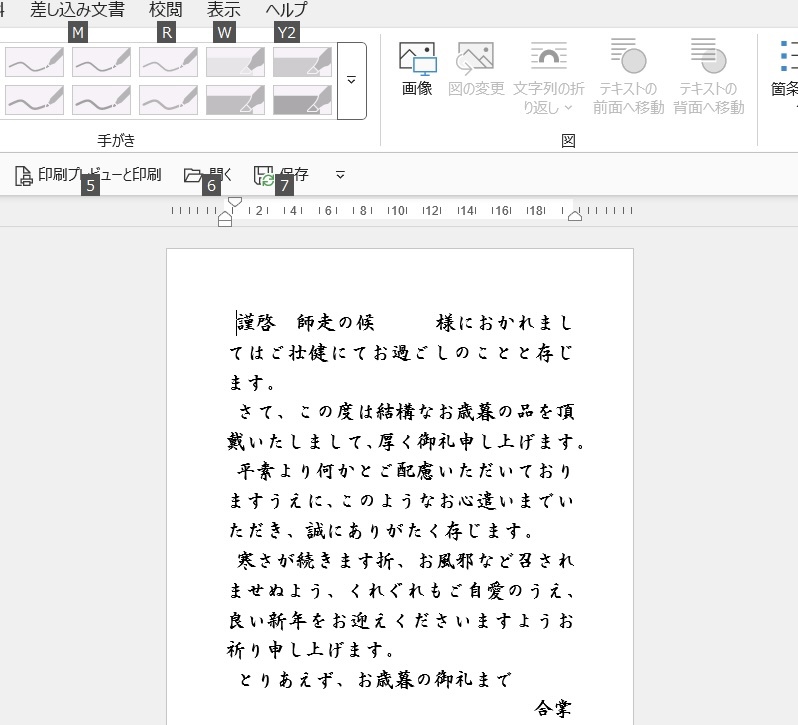Screen dimensions: 798x725
Task: Click the line beginning さて、この度は結構な
Action: click(406, 412)
